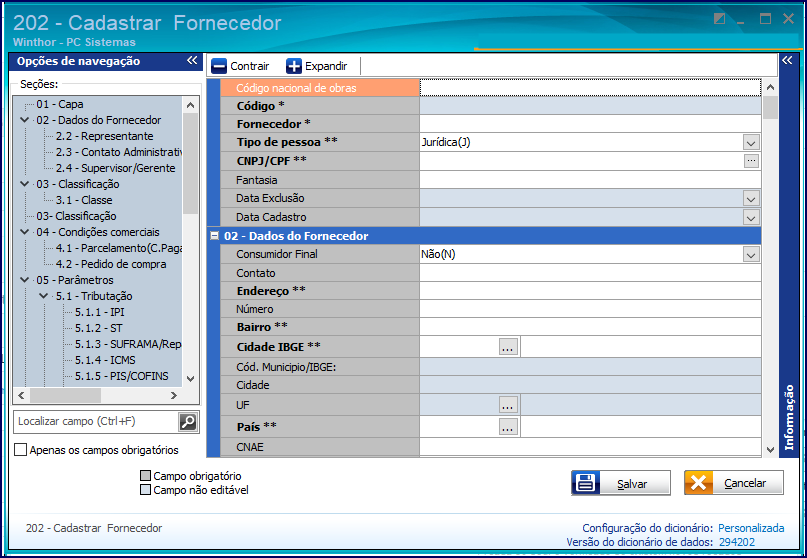Click the Contrair toolbar button
Image resolution: width=807 pixels, height=558 pixels.
(240, 66)
